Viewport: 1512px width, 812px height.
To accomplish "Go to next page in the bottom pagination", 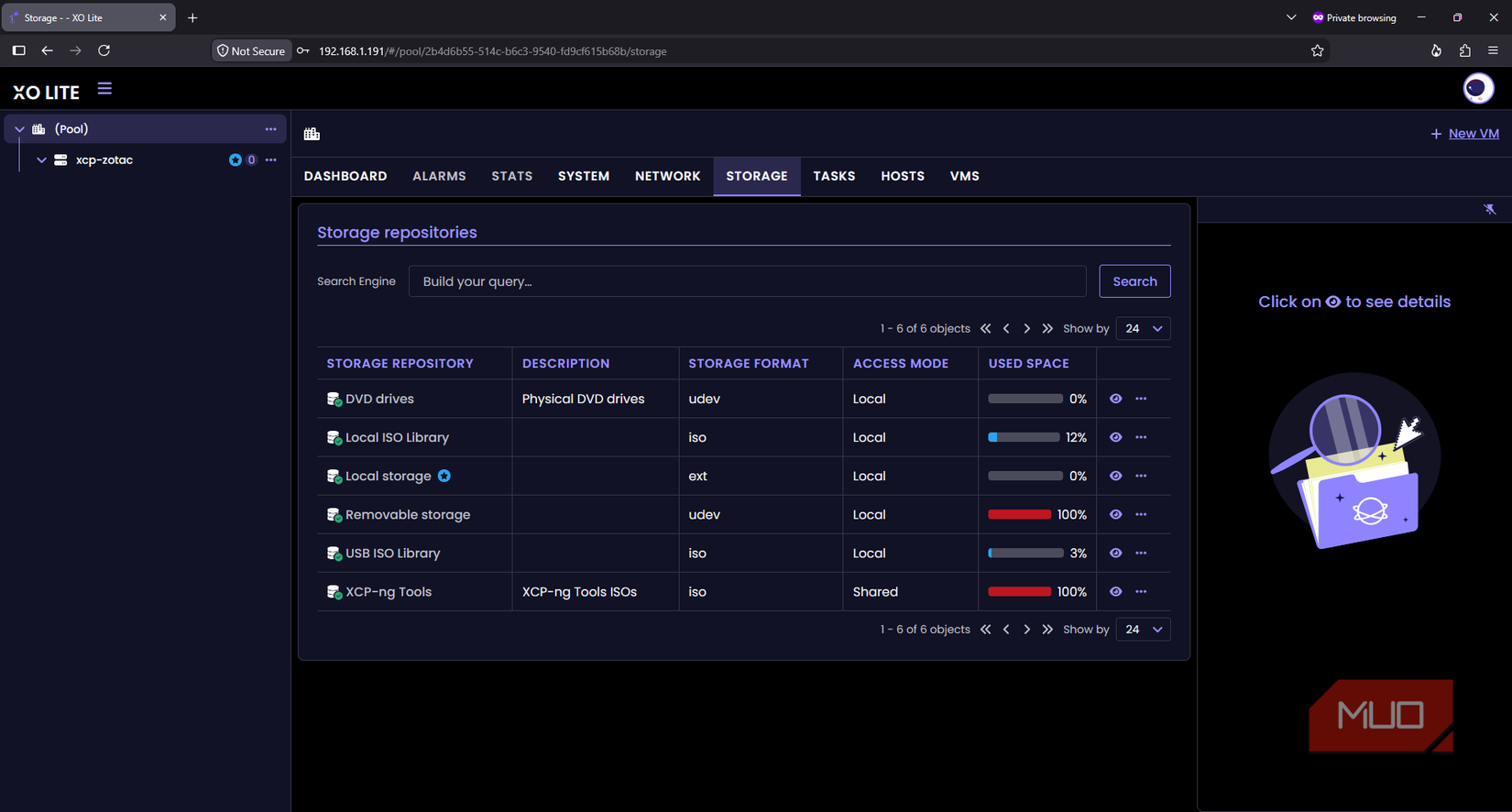I will click(1026, 630).
